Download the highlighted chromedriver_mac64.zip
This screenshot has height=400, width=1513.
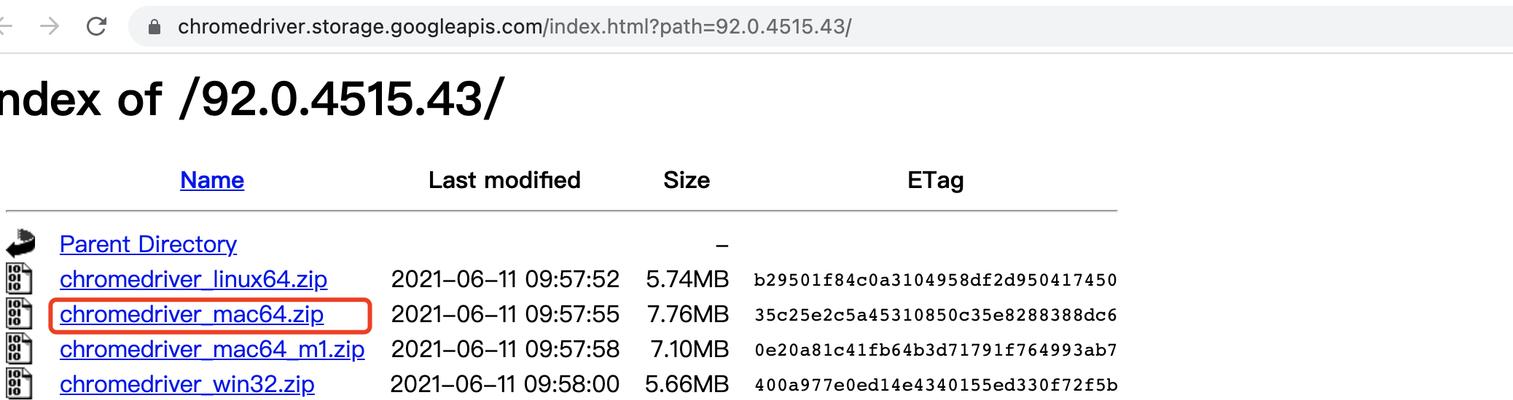click(192, 314)
